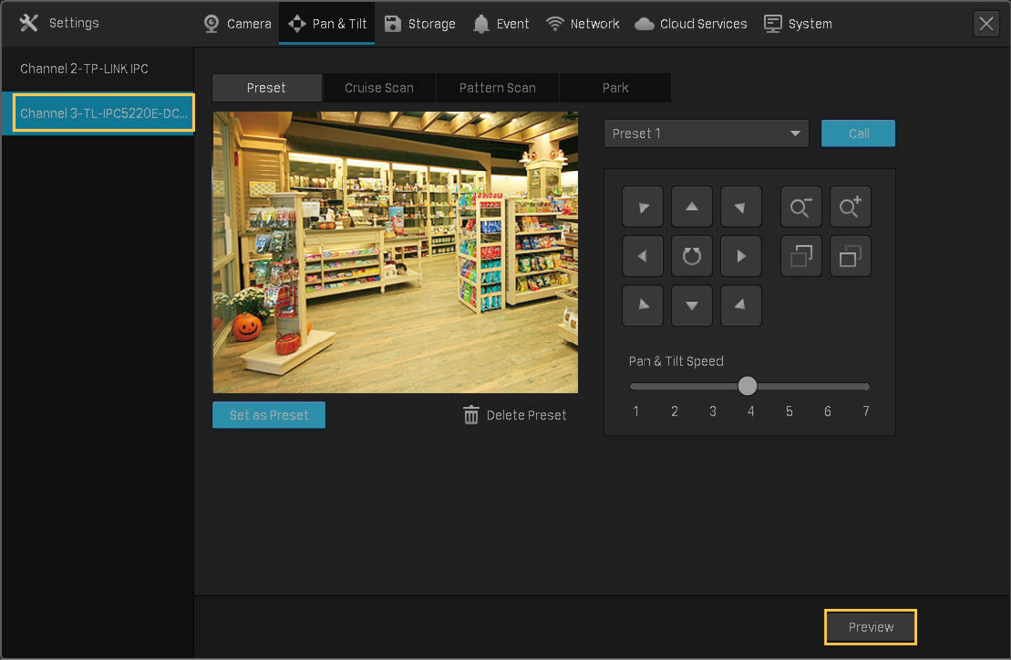Open the Storage settings tab
The height and width of the screenshot is (660, 1011).
420,24
